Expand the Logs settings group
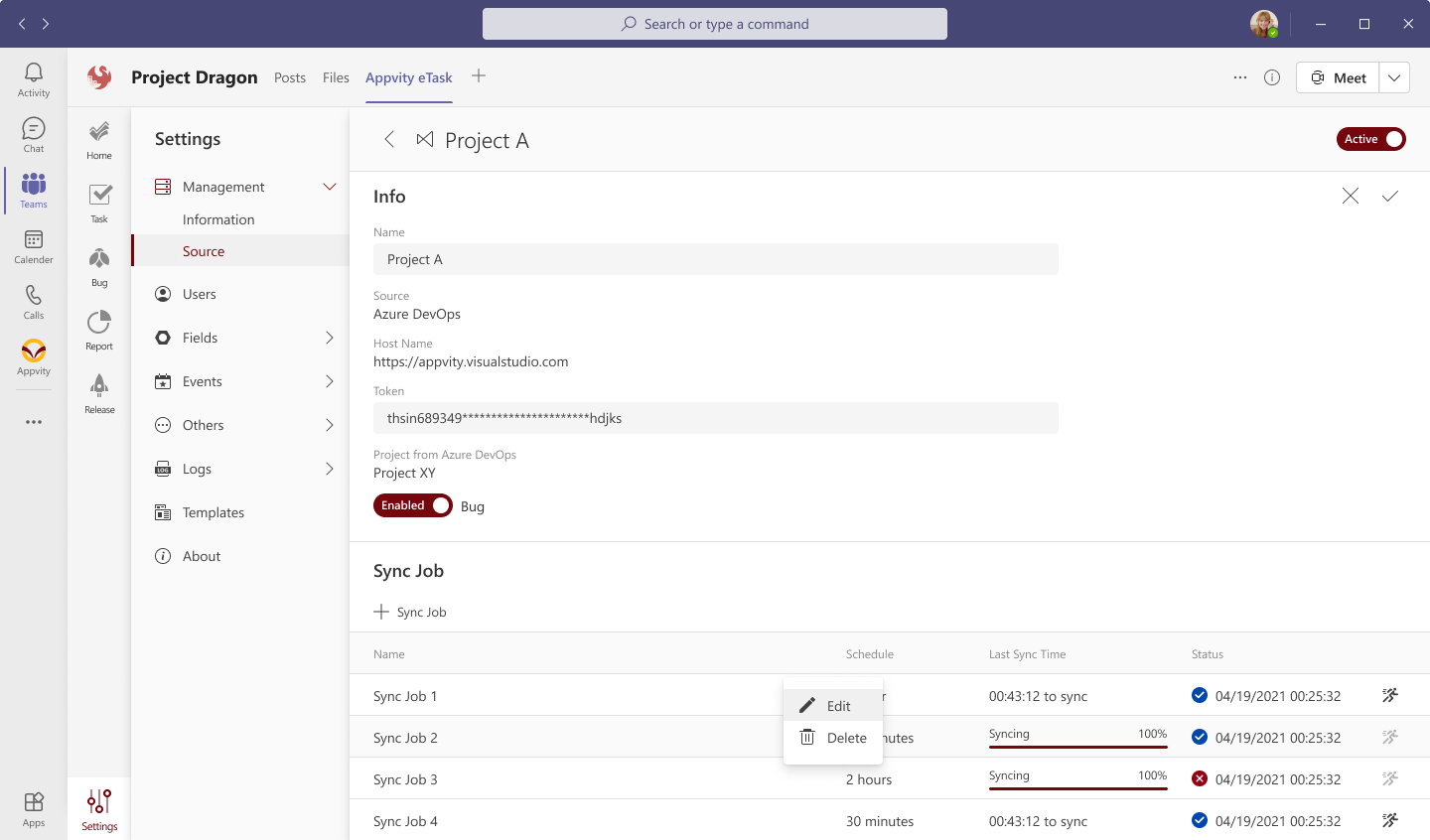Screen dimensions: 1430x840 330,469
